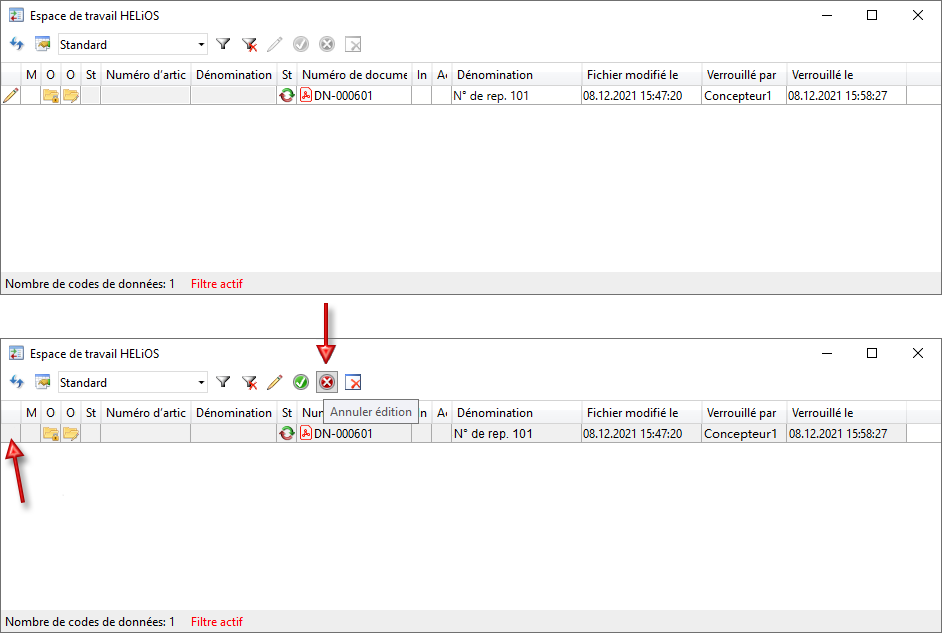The width and height of the screenshot is (942, 633).
Task: Click HELiOS title bar icon of upper window
Action: point(16,16)
